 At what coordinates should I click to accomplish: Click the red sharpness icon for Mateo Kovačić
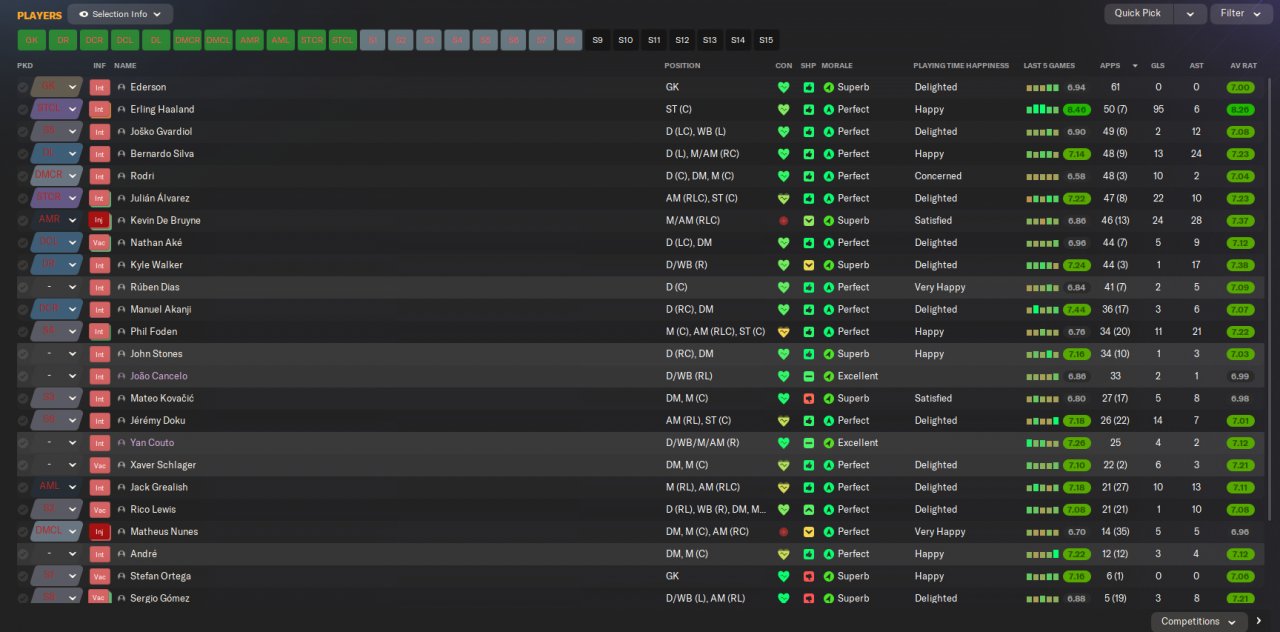tap(808, 398)
